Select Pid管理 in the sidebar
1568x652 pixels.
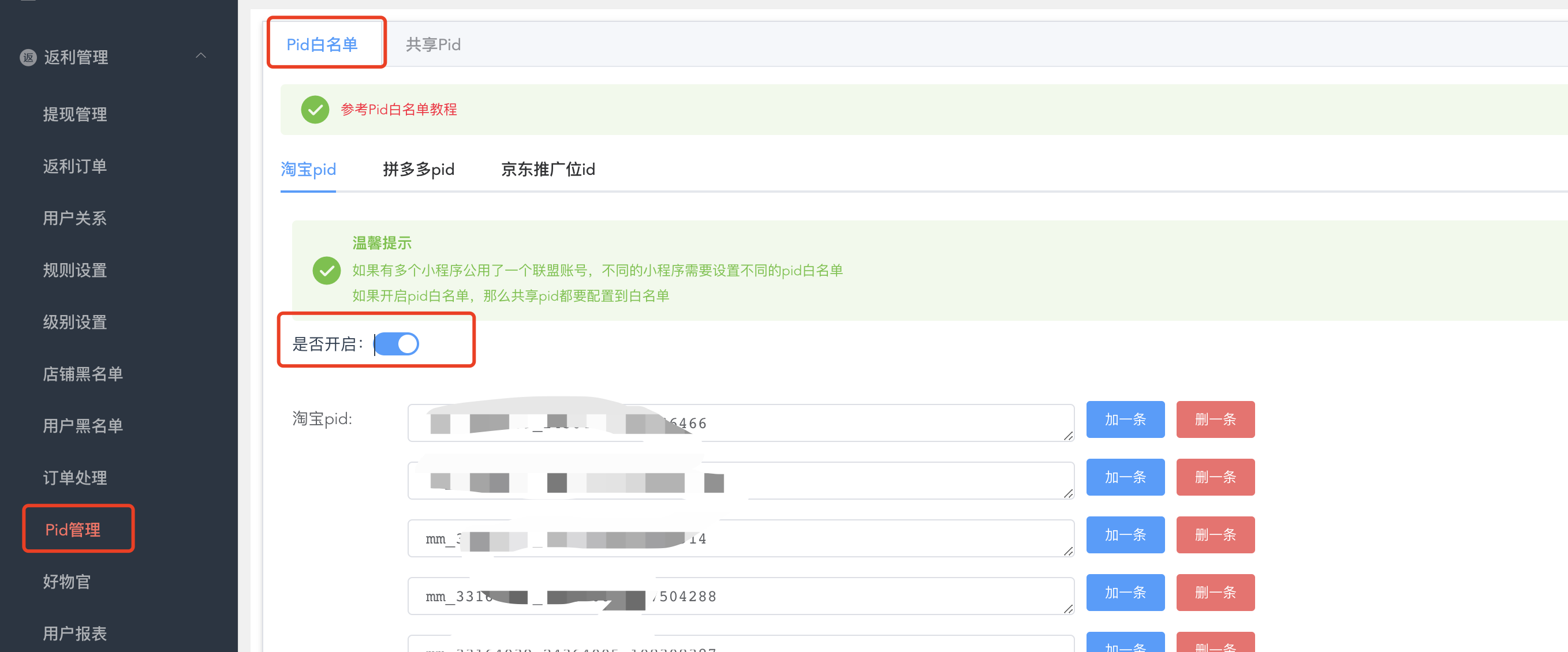click(x=73, y=529)
